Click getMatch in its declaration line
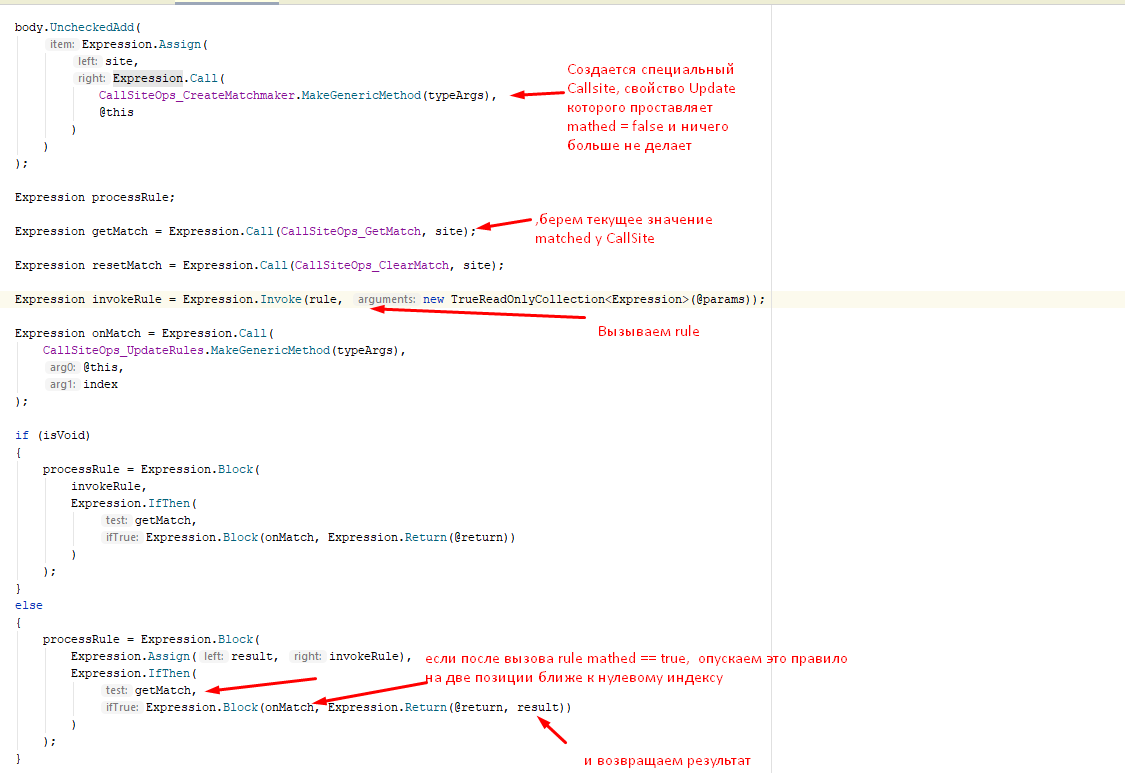 120,232
